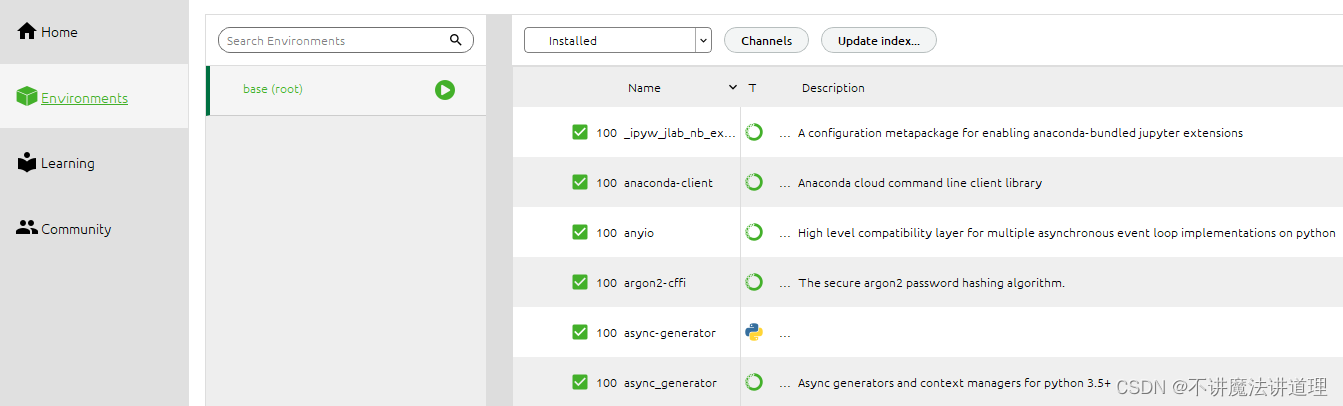Image resolution: width=1343 pixels, height=406 pixels.
Task: Open the Environments tab
Action: [94, 97]
